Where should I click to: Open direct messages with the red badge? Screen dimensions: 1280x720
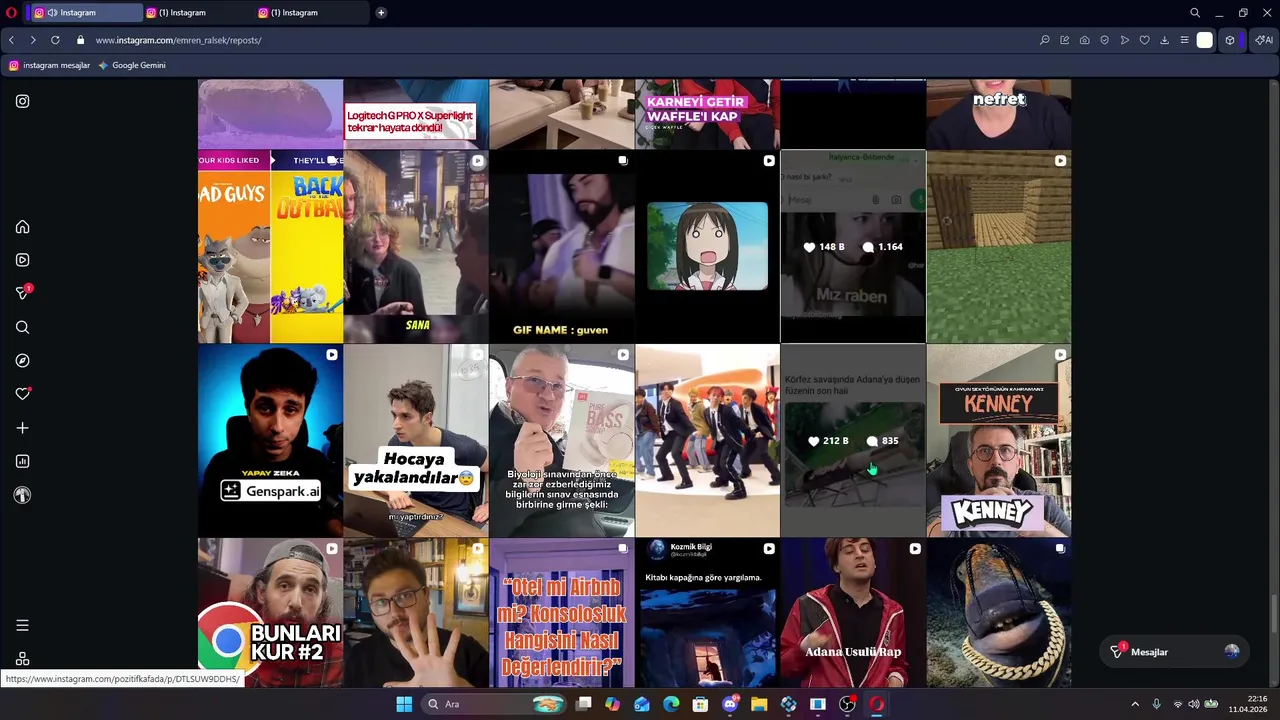(22, 293)
